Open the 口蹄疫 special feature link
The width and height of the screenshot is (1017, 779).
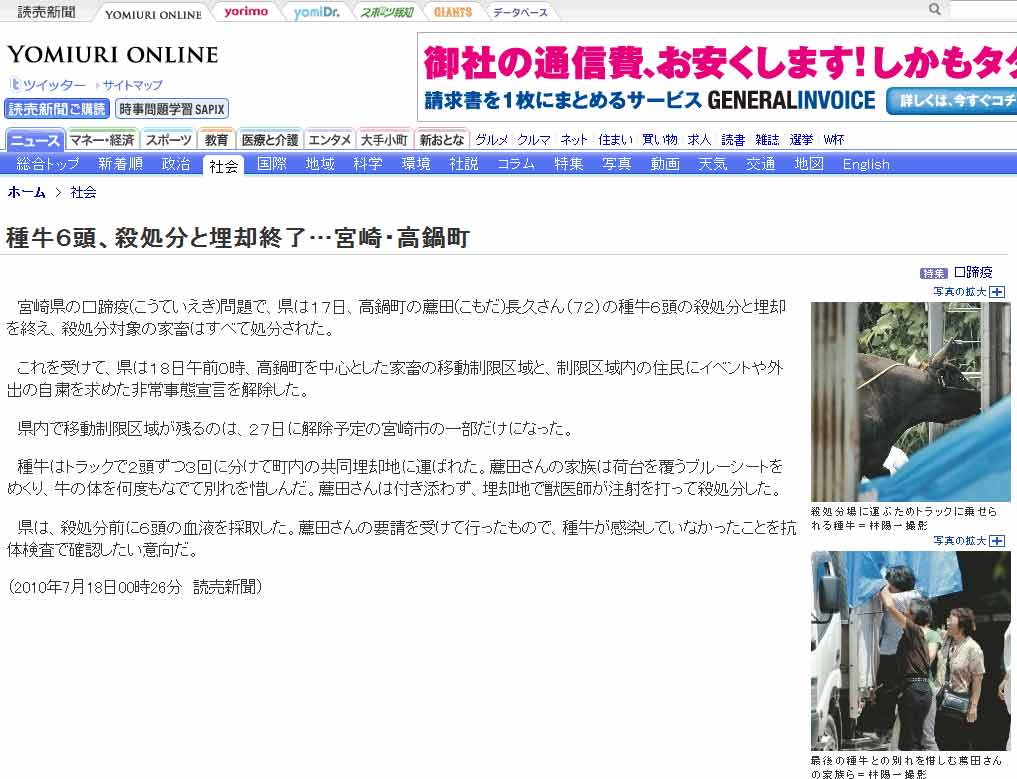point(972,272)
